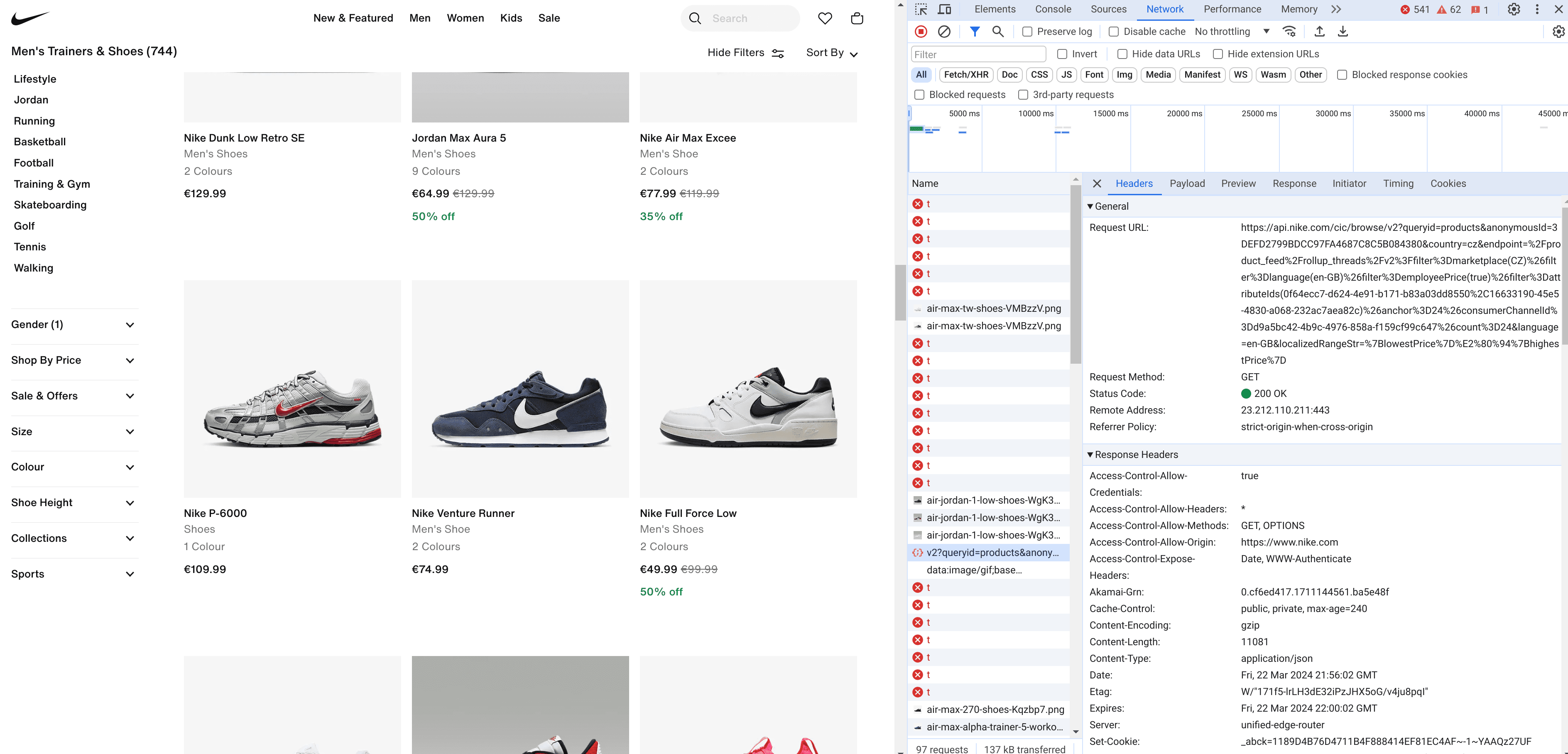Screen dimensions: 1568x754
Task: Enable Disable cache checkbox
Action: click(1114, 32)
